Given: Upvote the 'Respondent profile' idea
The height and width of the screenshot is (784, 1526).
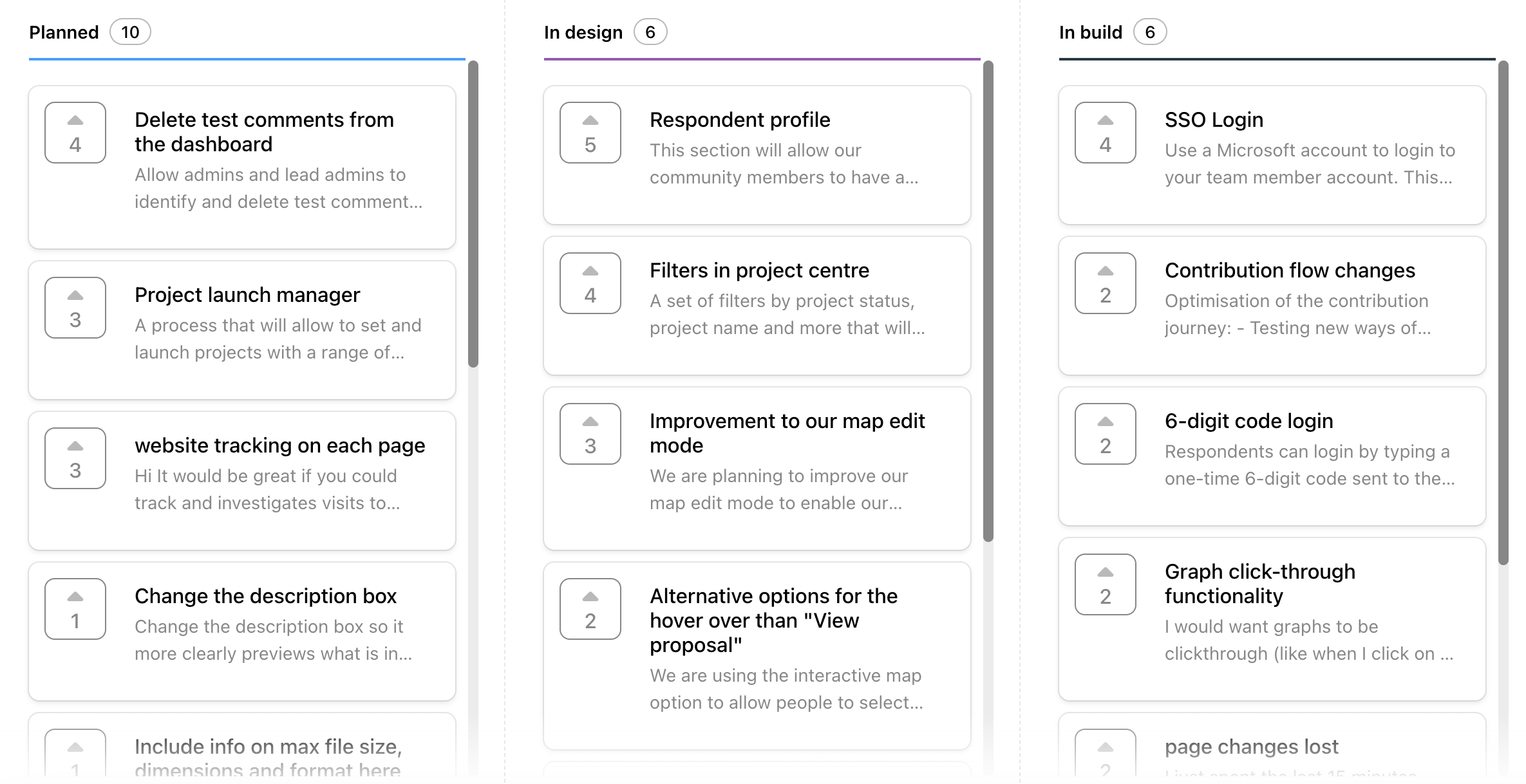Looking at the screenshot, I should (590, 133).
